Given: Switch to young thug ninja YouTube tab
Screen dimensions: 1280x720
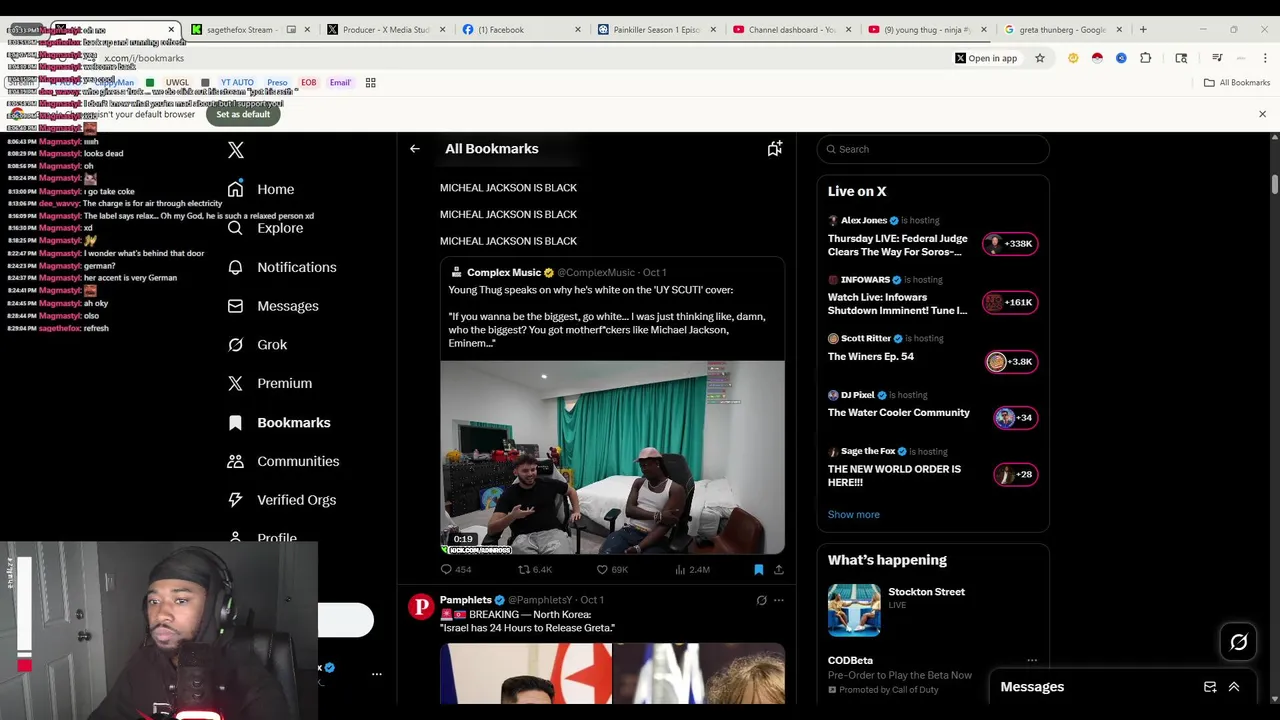Looking at the screenshot, I should pyautogui.click(x=926, y=30).
